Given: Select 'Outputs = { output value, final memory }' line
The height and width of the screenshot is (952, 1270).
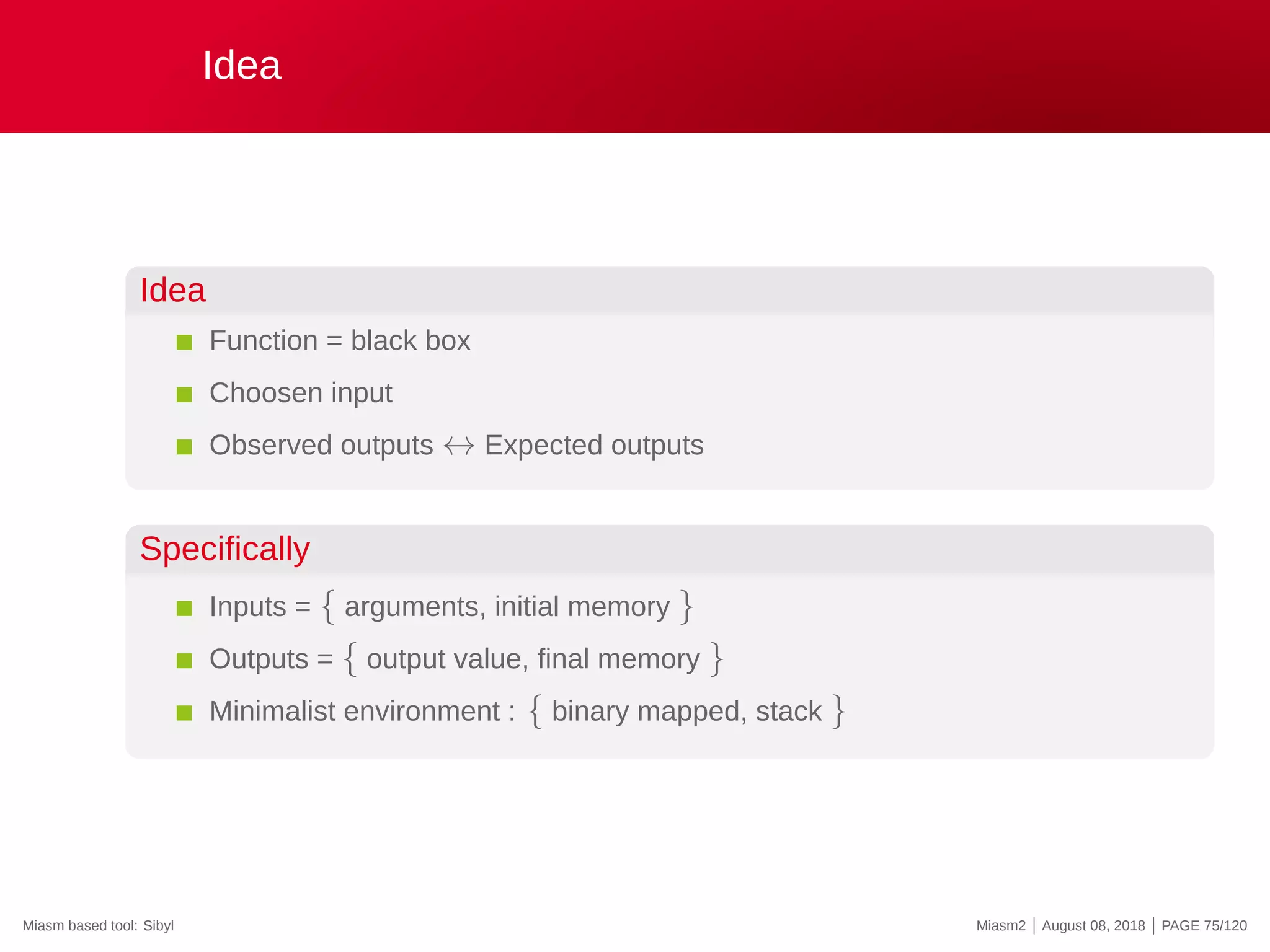Looking at the screenshot, I should pyautogui.click(x=467, y=658).
